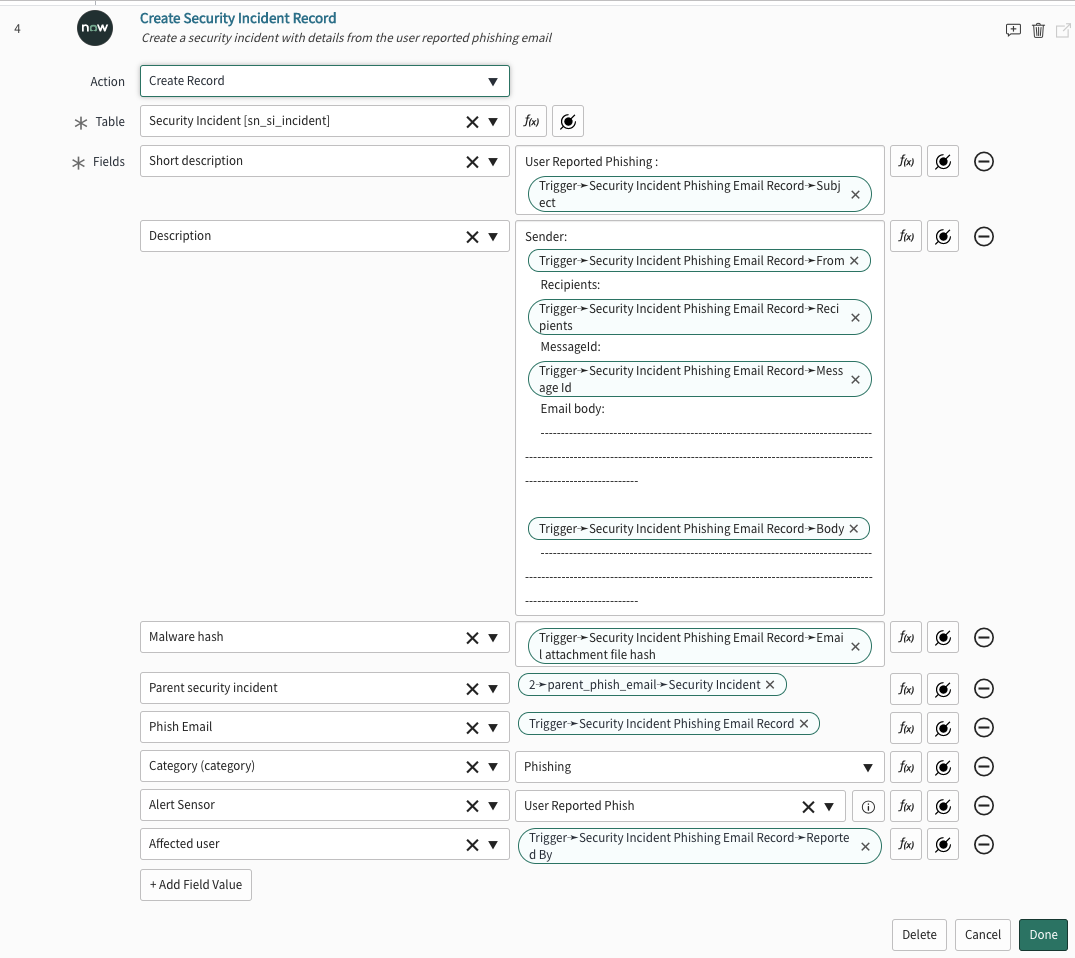The height and width of the screenshot is (958, 1075).
Task: Clear the Malware hash field selection
Action: [472, 638]
